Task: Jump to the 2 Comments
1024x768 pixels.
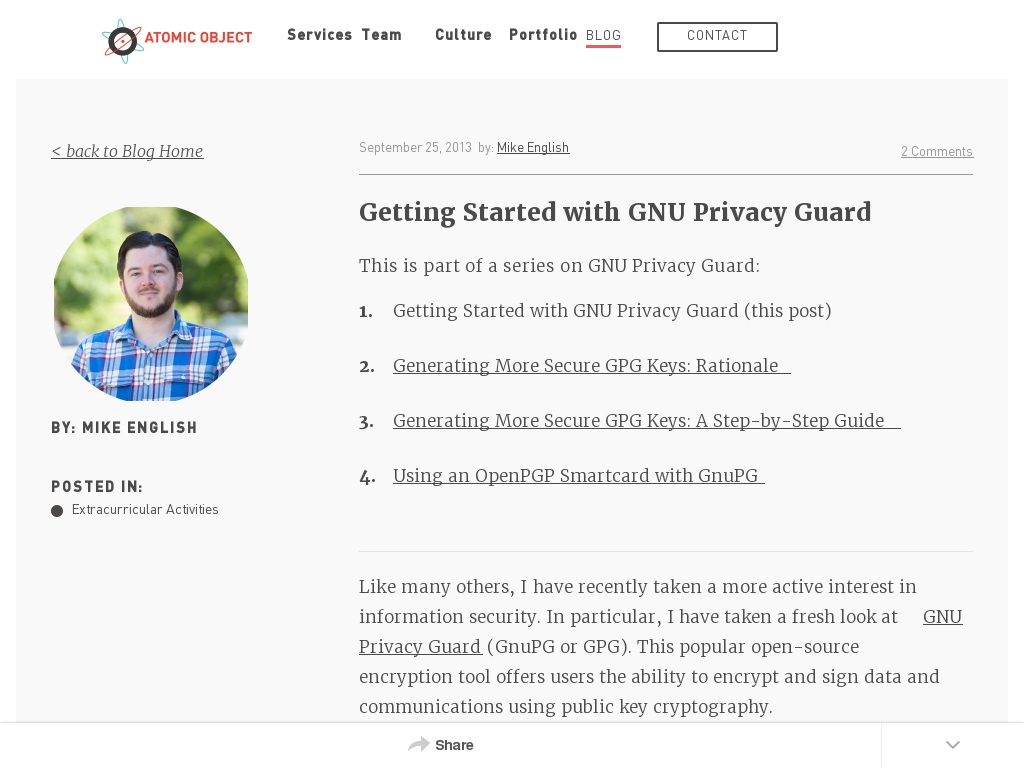Action: coord(936,152)
